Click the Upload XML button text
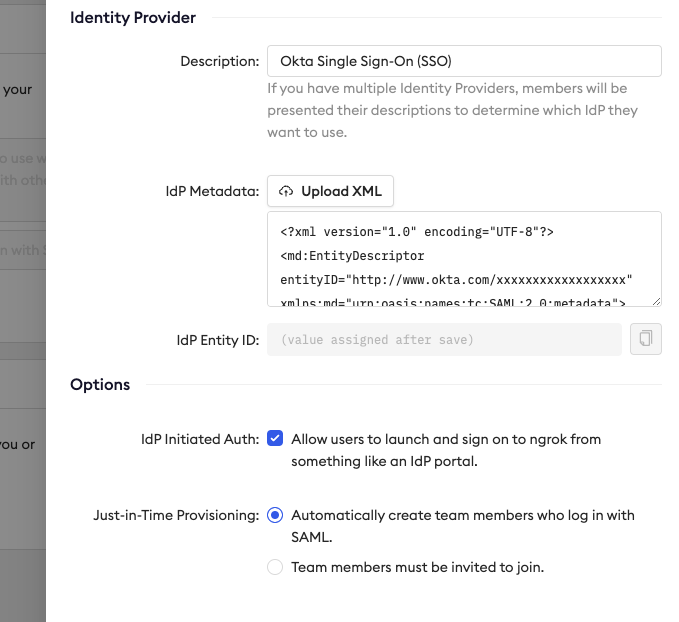Image resolution: width=679 pixels, height=622 pixels. pyautogui.click(x=341, y=191)
